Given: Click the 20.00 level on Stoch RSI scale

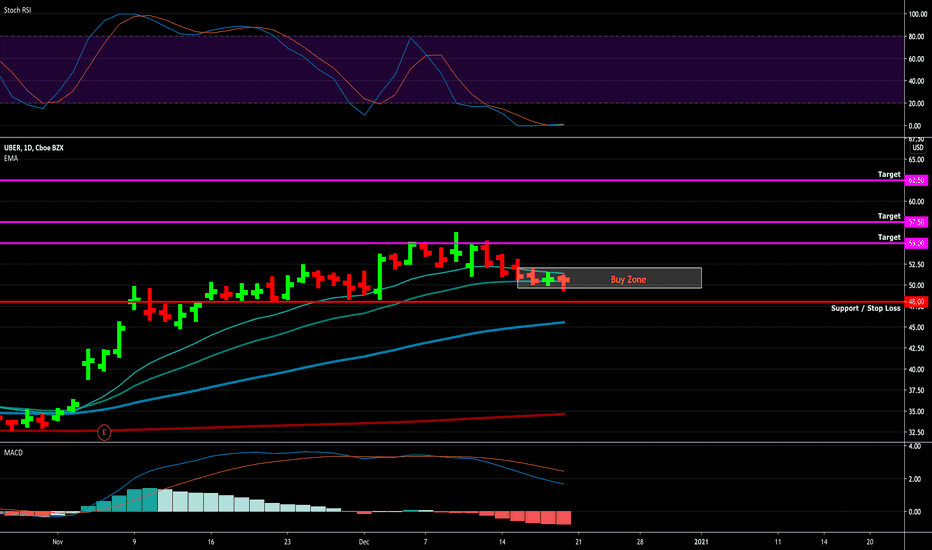Looking at the screenshot, I should pyautogui.click(x=916, y=103).
